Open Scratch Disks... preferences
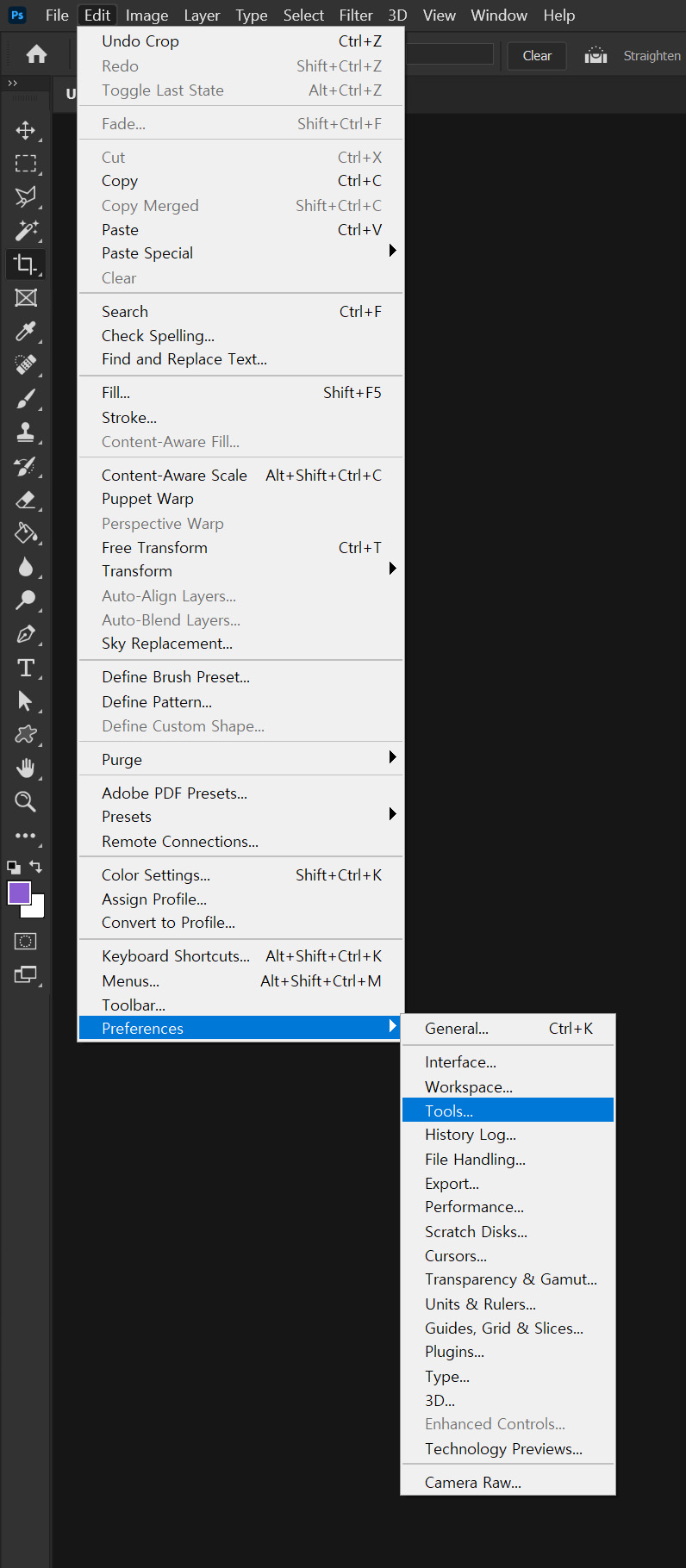This screenshot has width=686, height=1568. 508,1232
